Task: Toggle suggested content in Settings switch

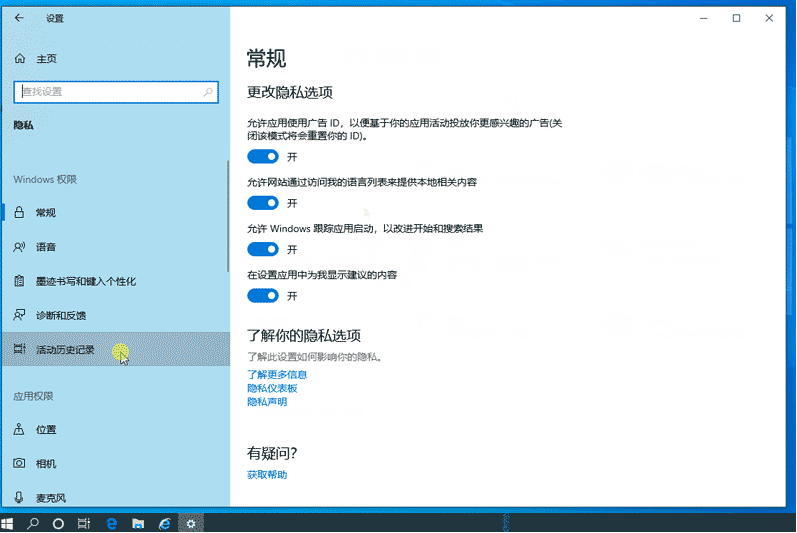Action: [263, 295]
